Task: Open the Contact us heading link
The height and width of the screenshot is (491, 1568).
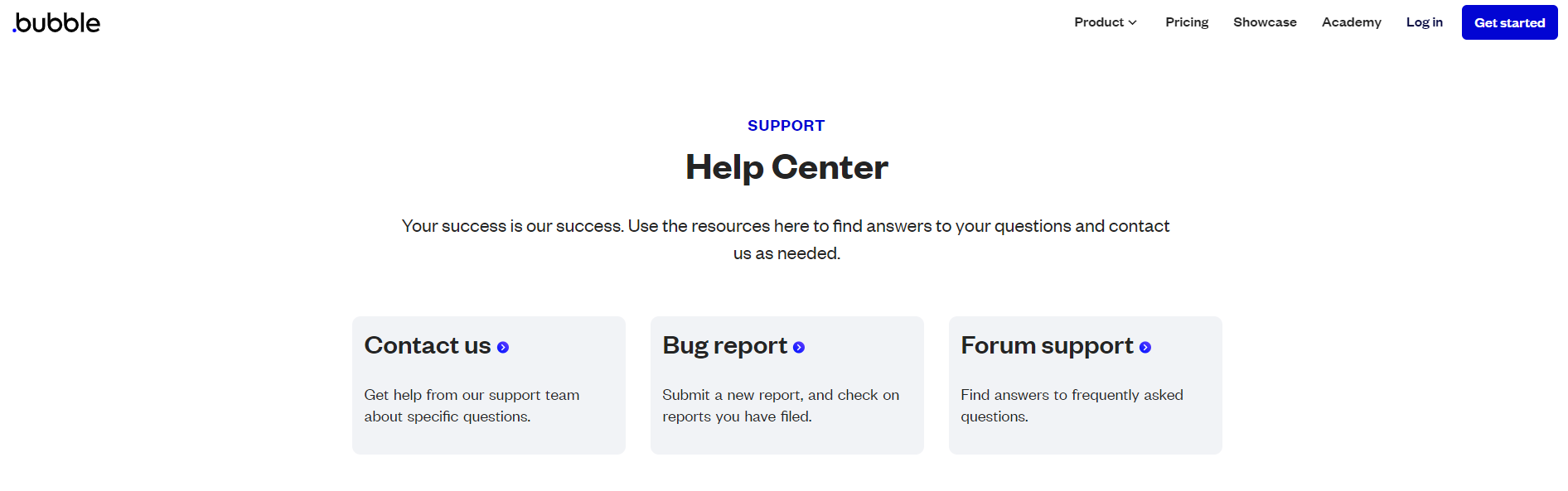Action: [x=428, y=345]
